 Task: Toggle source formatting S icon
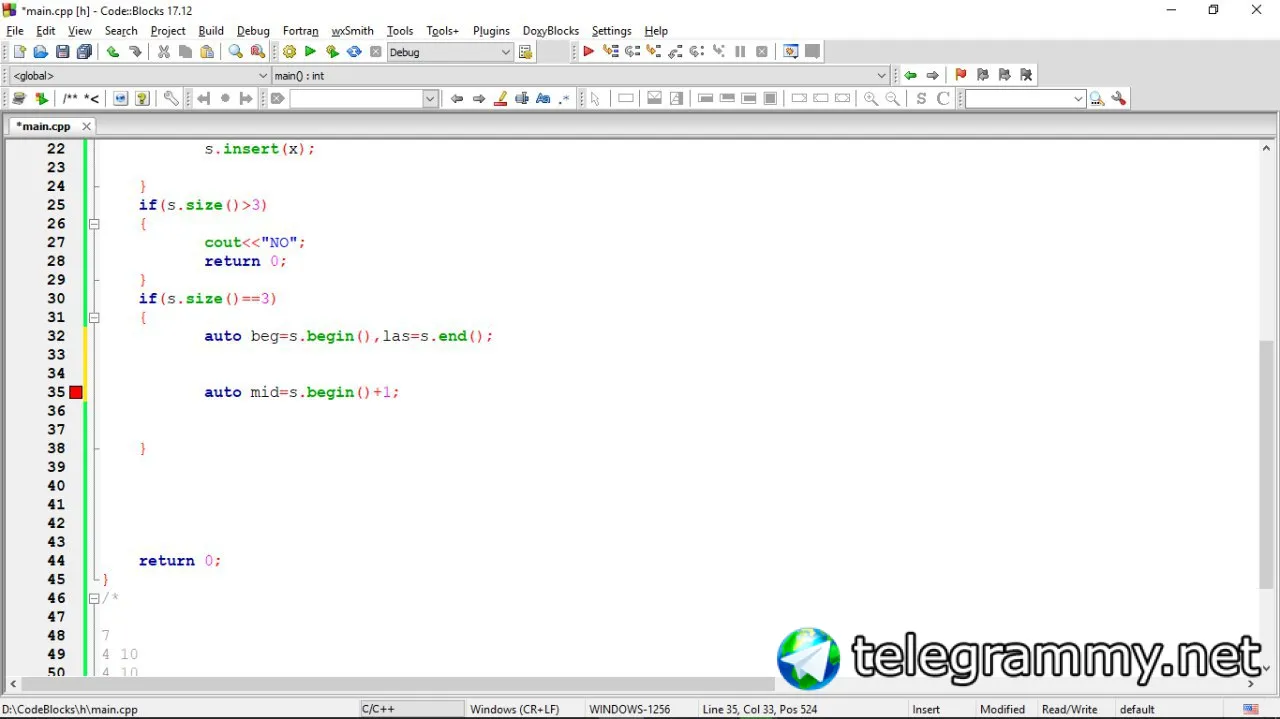click(921, 98)
